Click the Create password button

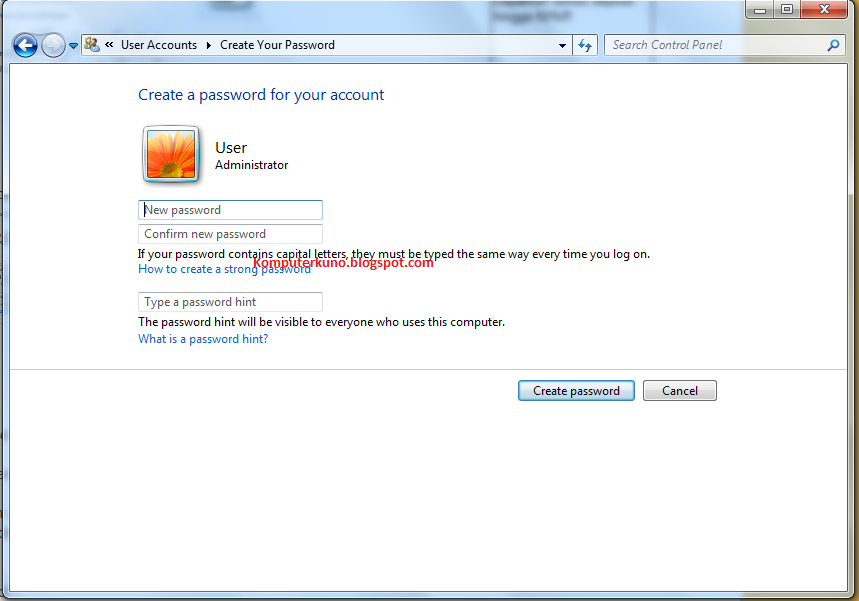576,391
